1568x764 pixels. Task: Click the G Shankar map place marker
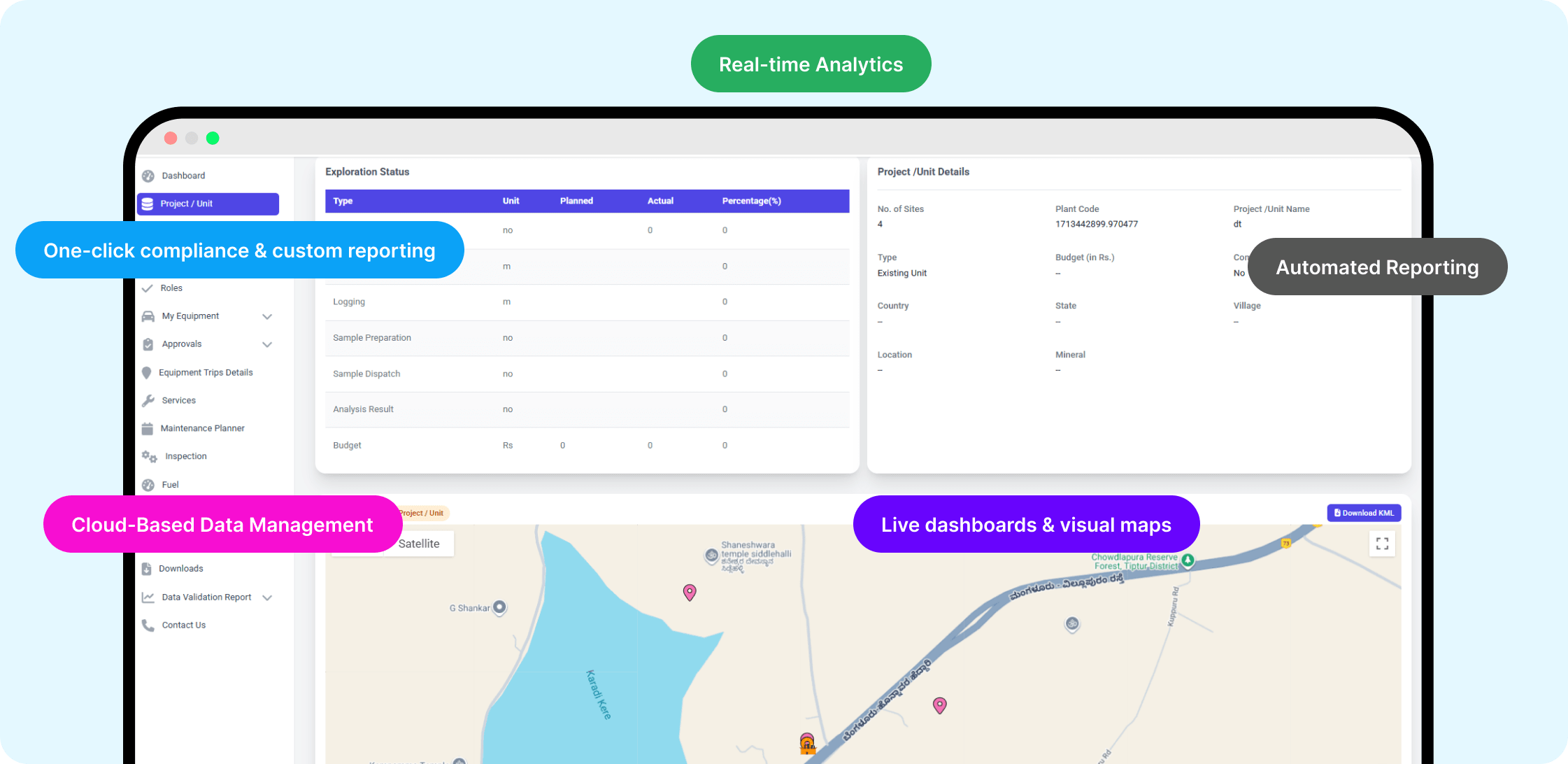click(499, 607)
